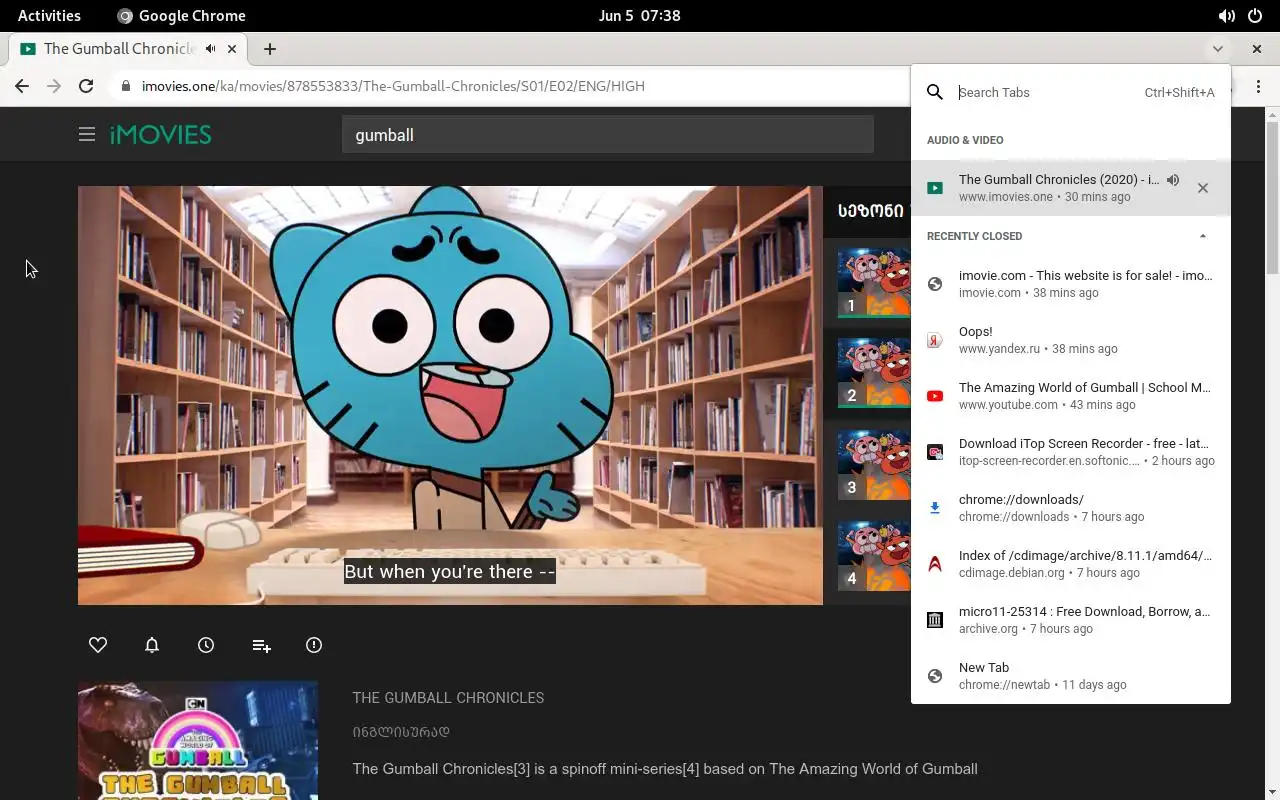Reopen imovie.com website for sale tab
The height and width of the screenshot is (800, 1280).
[1070, 284]
